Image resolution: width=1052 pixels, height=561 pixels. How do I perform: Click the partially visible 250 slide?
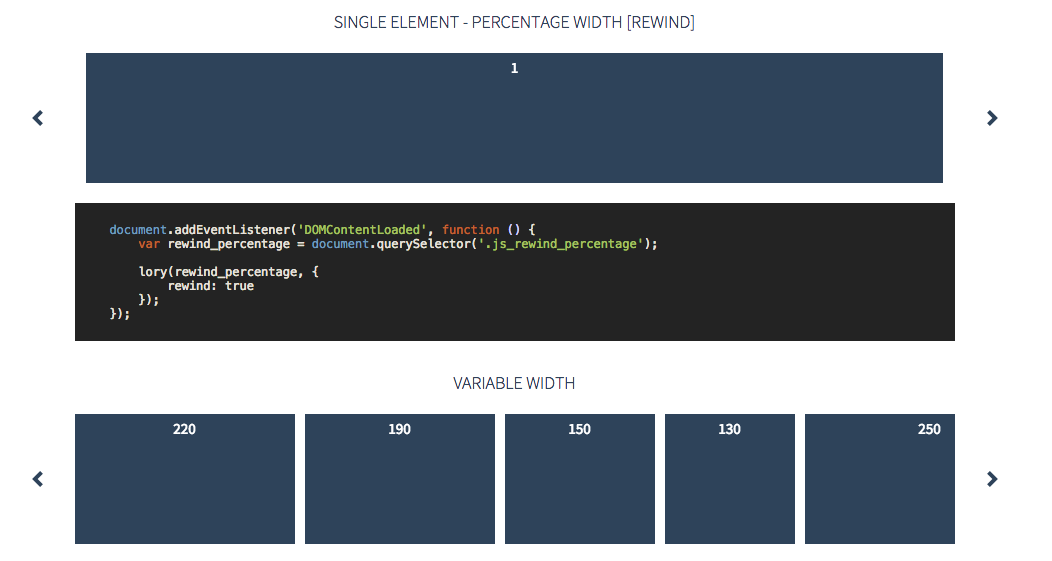(880, 479)
